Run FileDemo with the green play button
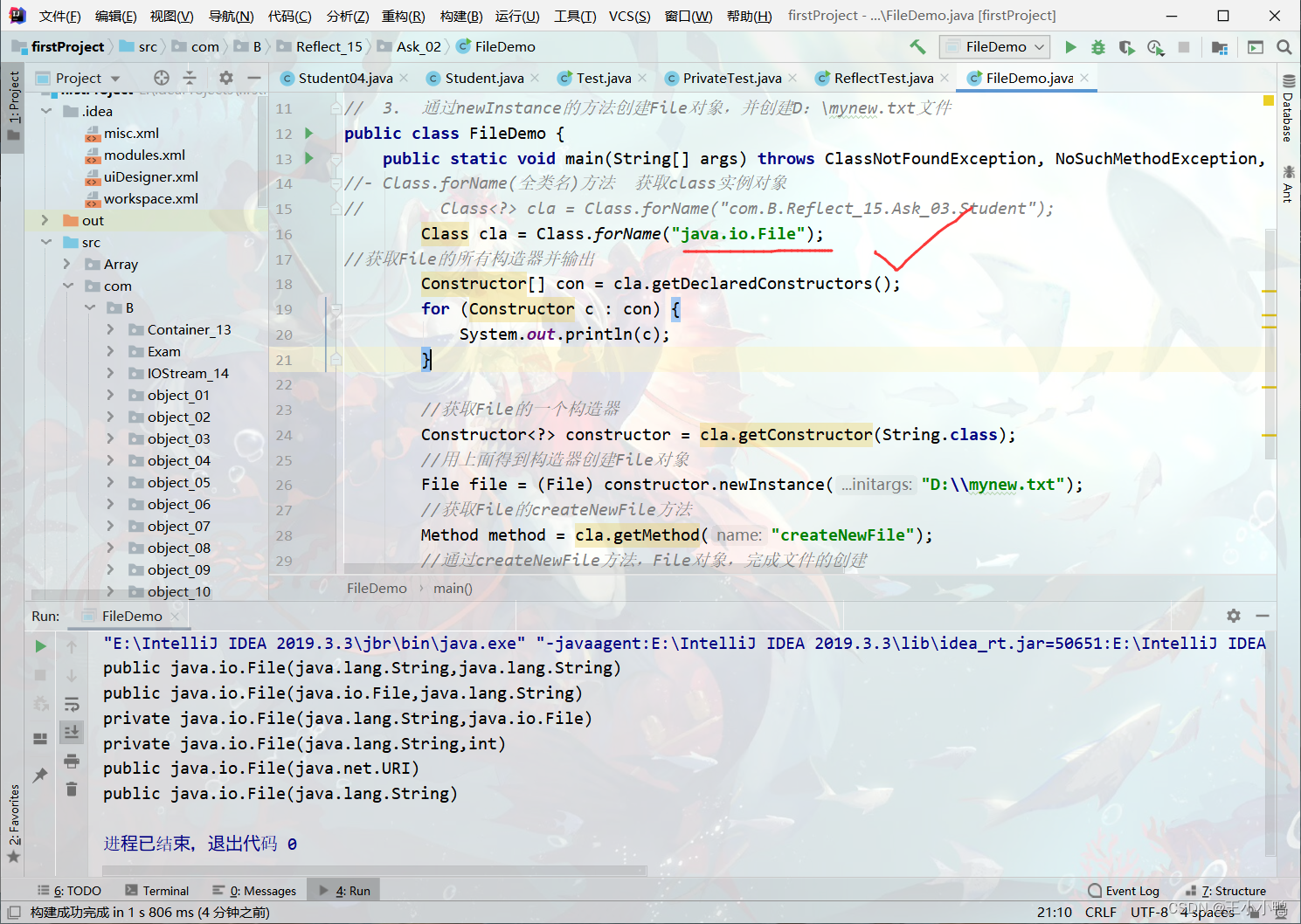 pyautogui.click(x=1070, y=47)
